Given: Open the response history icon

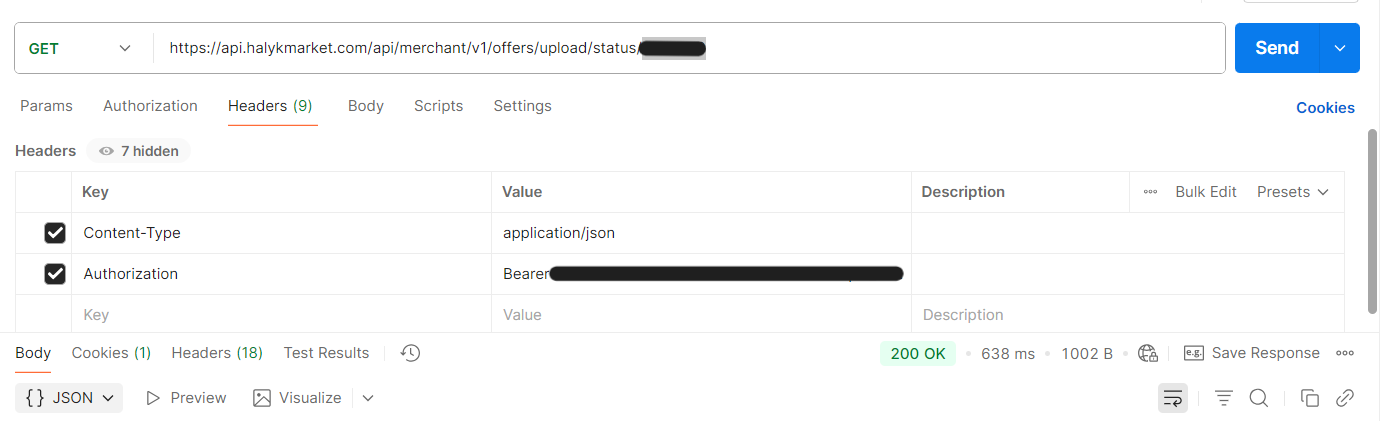Looking at the screenshot, I should click(410, 353).
